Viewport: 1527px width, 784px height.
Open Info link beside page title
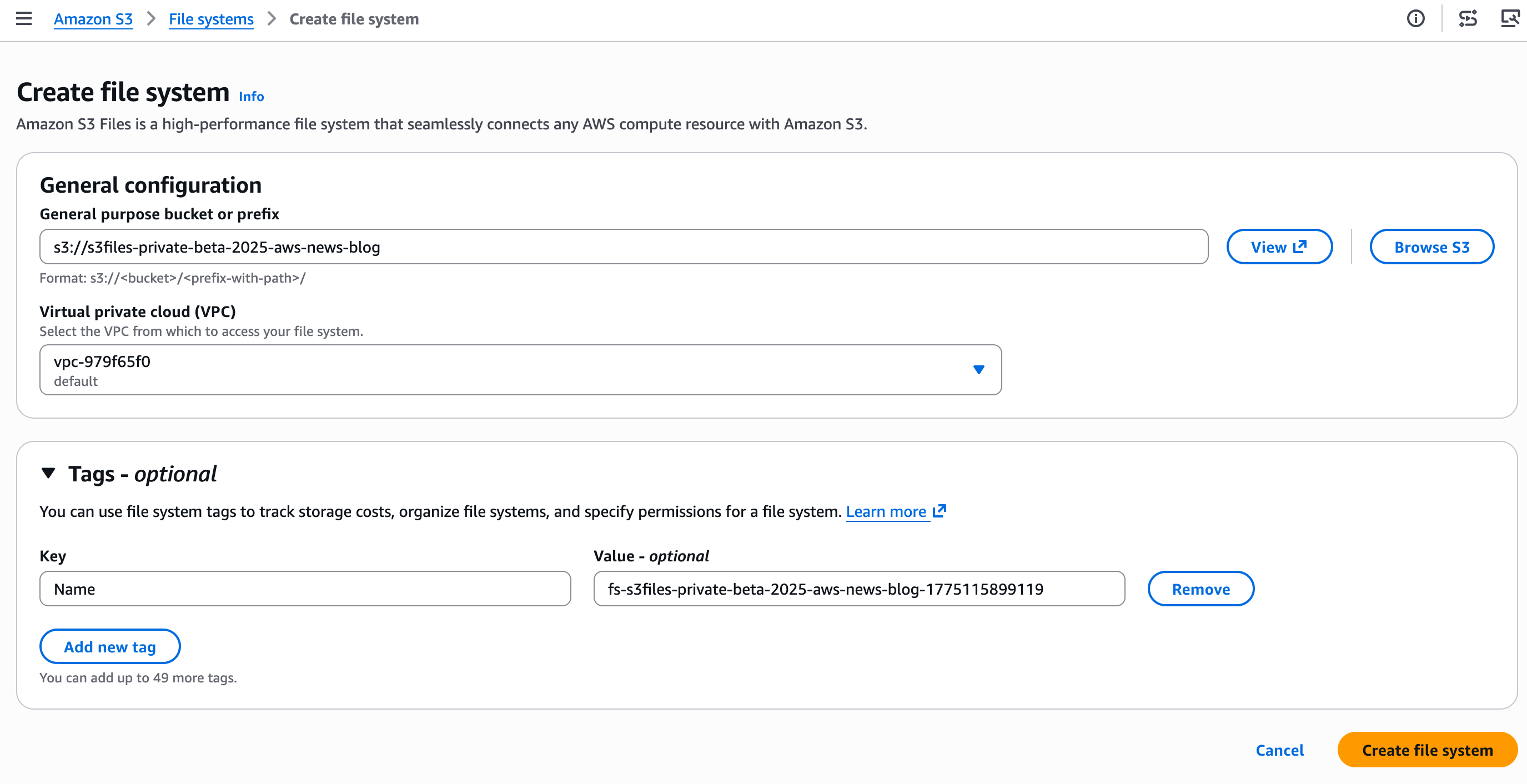(252, 97)
